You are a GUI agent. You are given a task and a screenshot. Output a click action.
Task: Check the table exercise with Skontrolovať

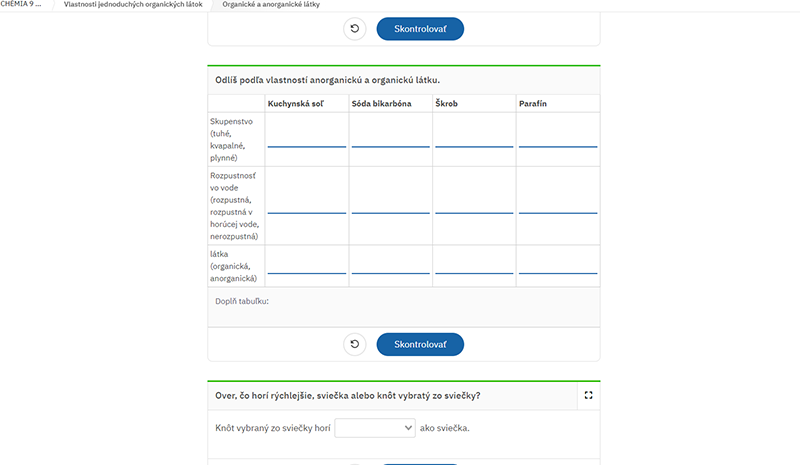pyautogui.click(x=420, y=344)
